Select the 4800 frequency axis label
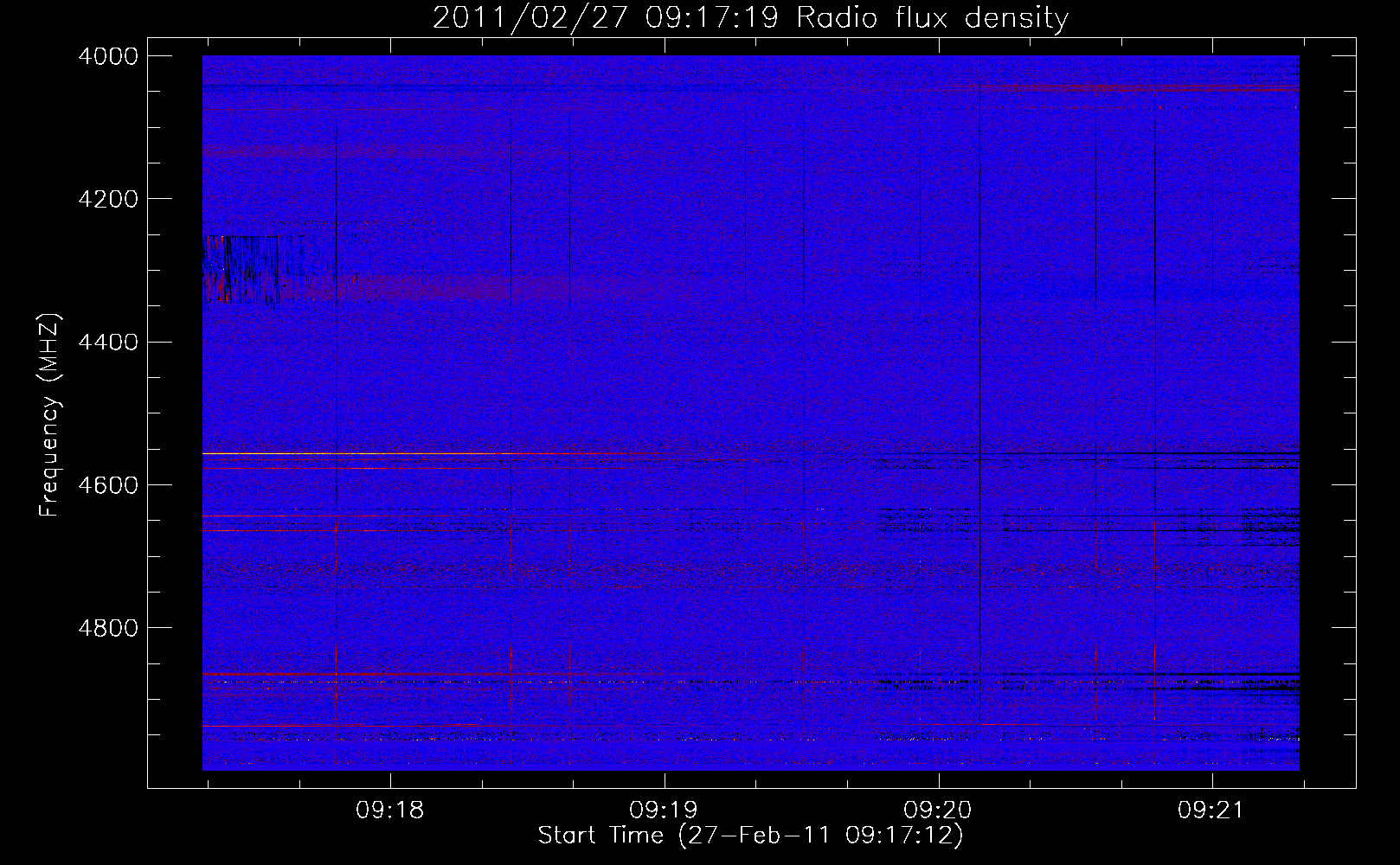1400x865 pixels. pyautogui.click(x=108, y=627)
